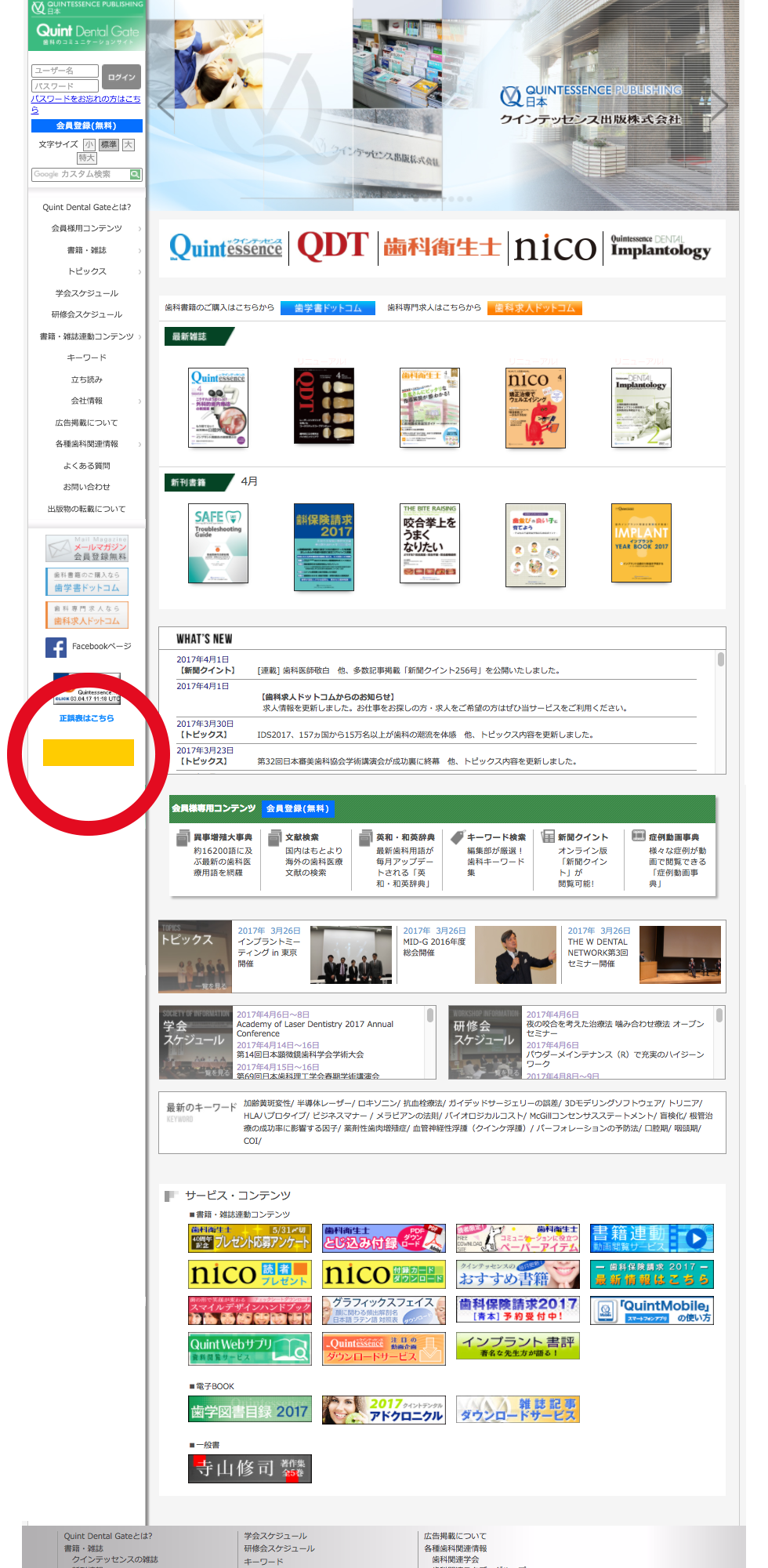Focus the ユーザー名 input field

pos(65,71)
